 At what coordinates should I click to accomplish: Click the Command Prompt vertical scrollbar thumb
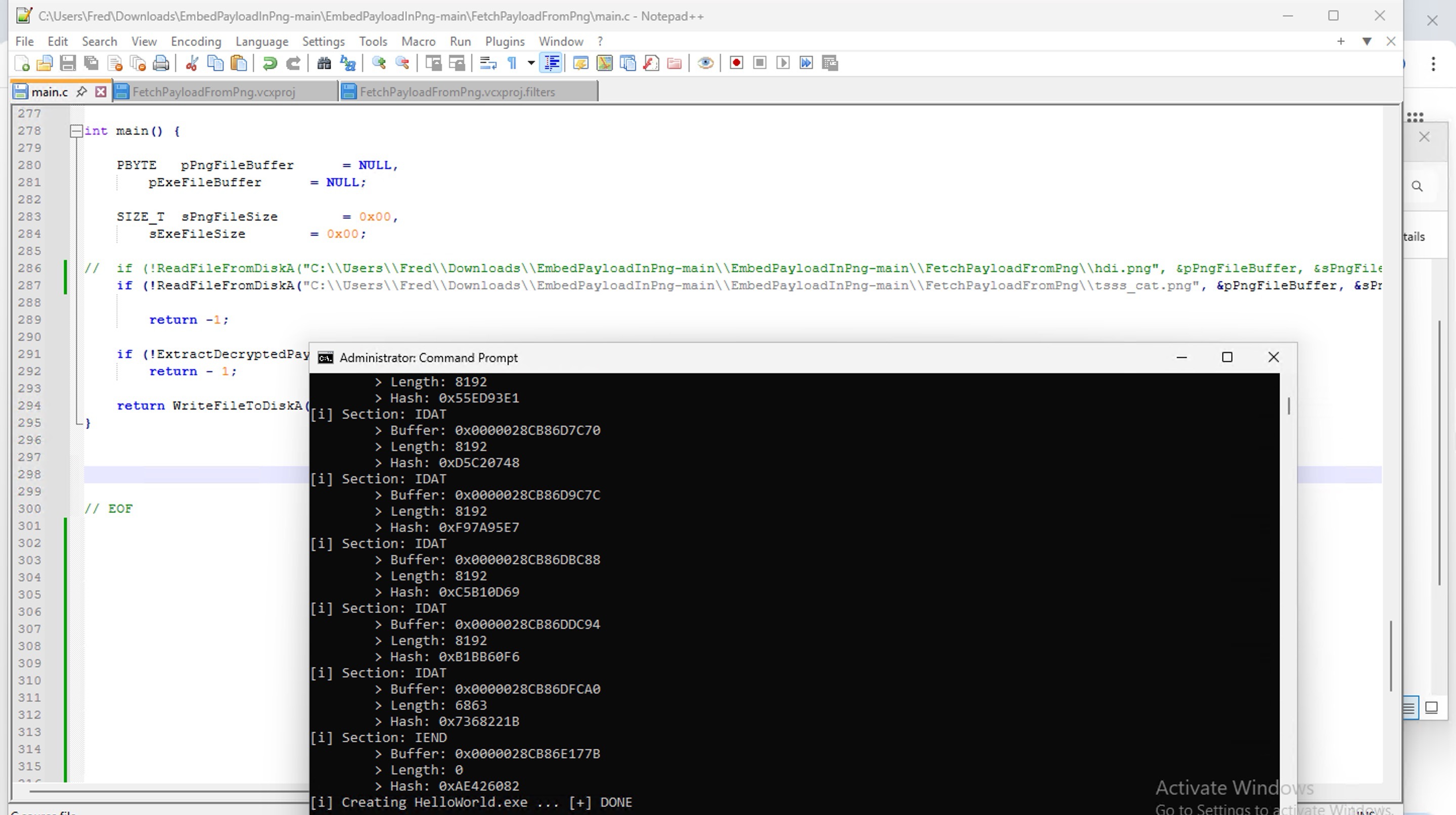pyautogui.click(x=1289, y=406)
